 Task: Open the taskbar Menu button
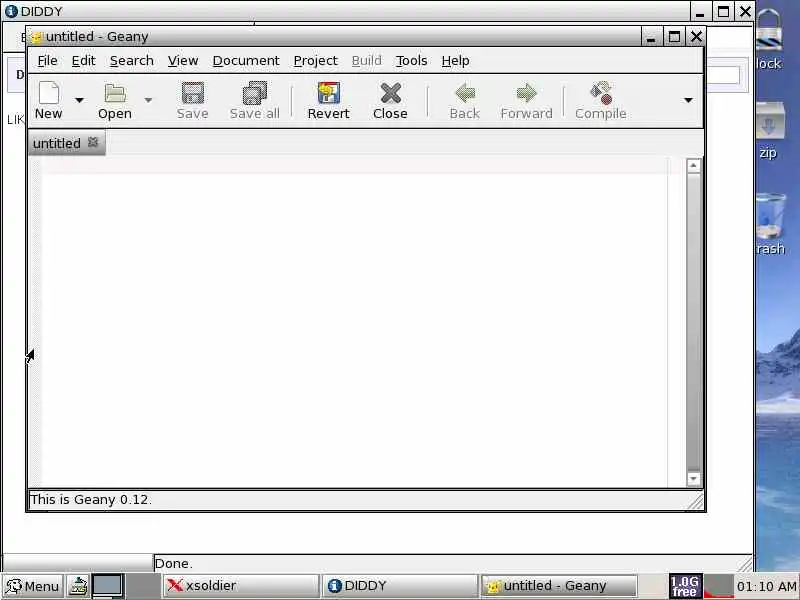click(33, 586)
